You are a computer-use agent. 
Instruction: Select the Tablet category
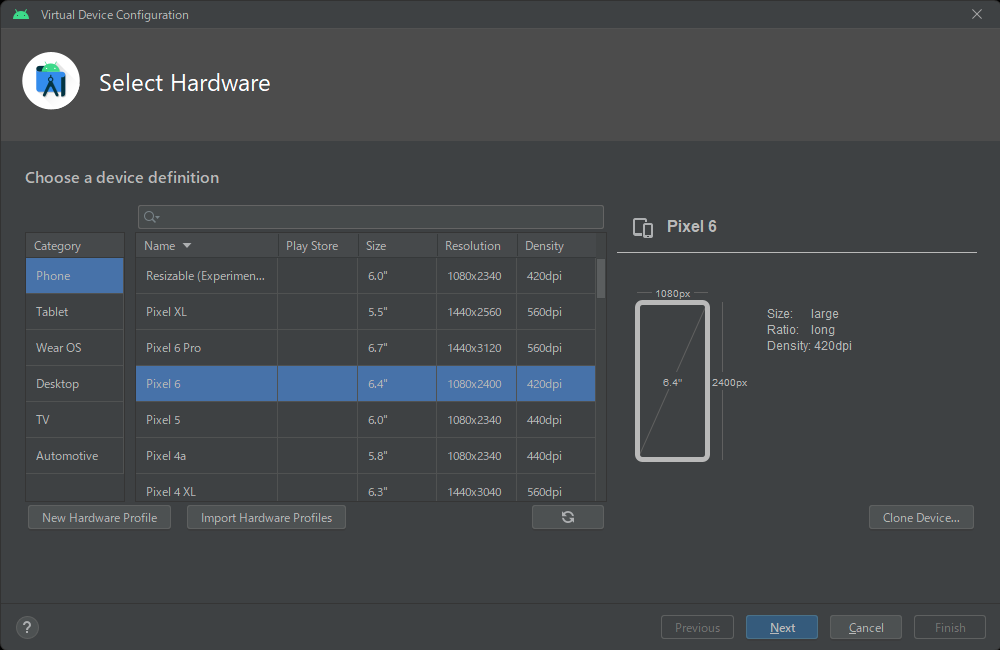point(75,311)
